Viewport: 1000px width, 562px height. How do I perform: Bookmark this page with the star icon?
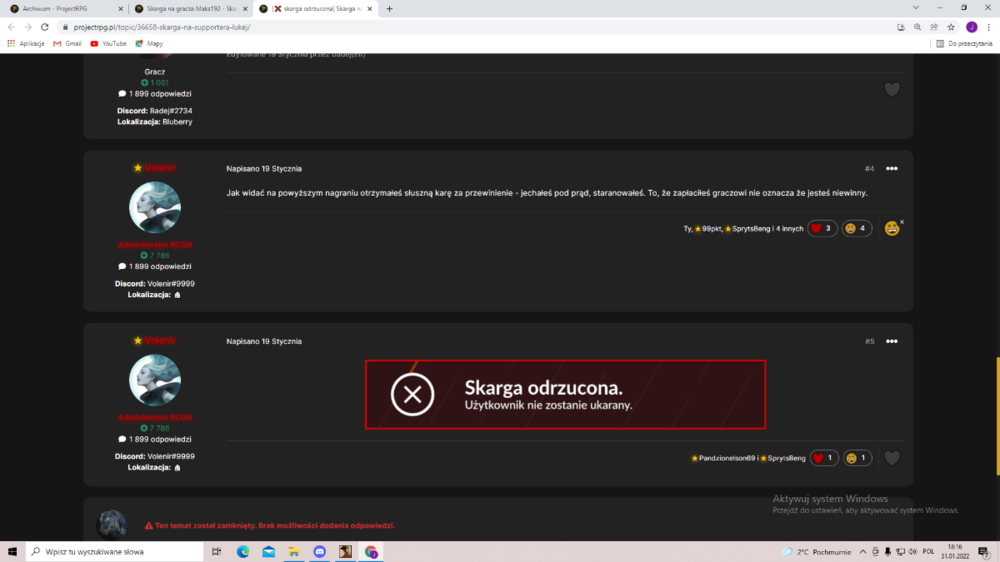click(x=951, y=27)
